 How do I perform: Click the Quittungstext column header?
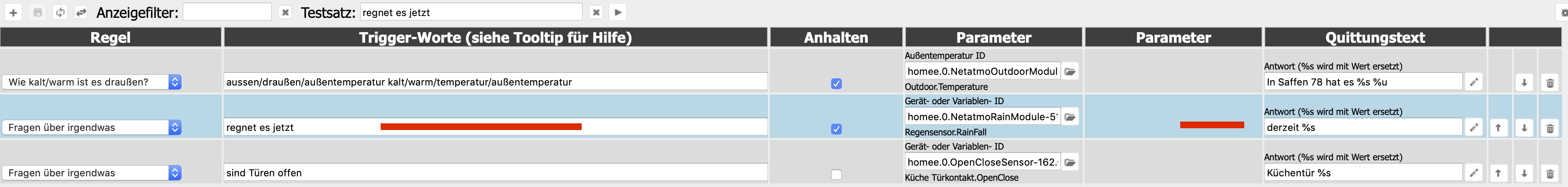[1375, 38]
